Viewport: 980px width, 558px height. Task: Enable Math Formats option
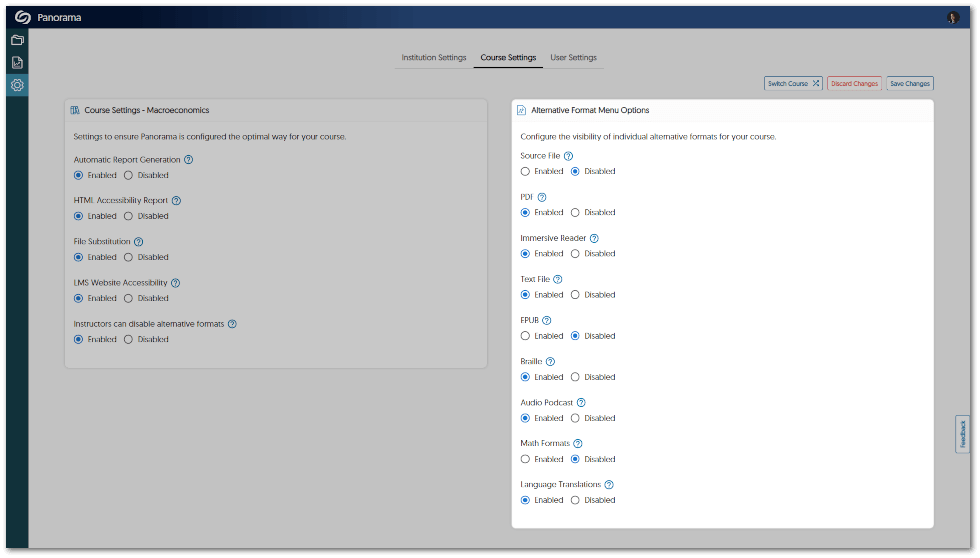point(526,459)
